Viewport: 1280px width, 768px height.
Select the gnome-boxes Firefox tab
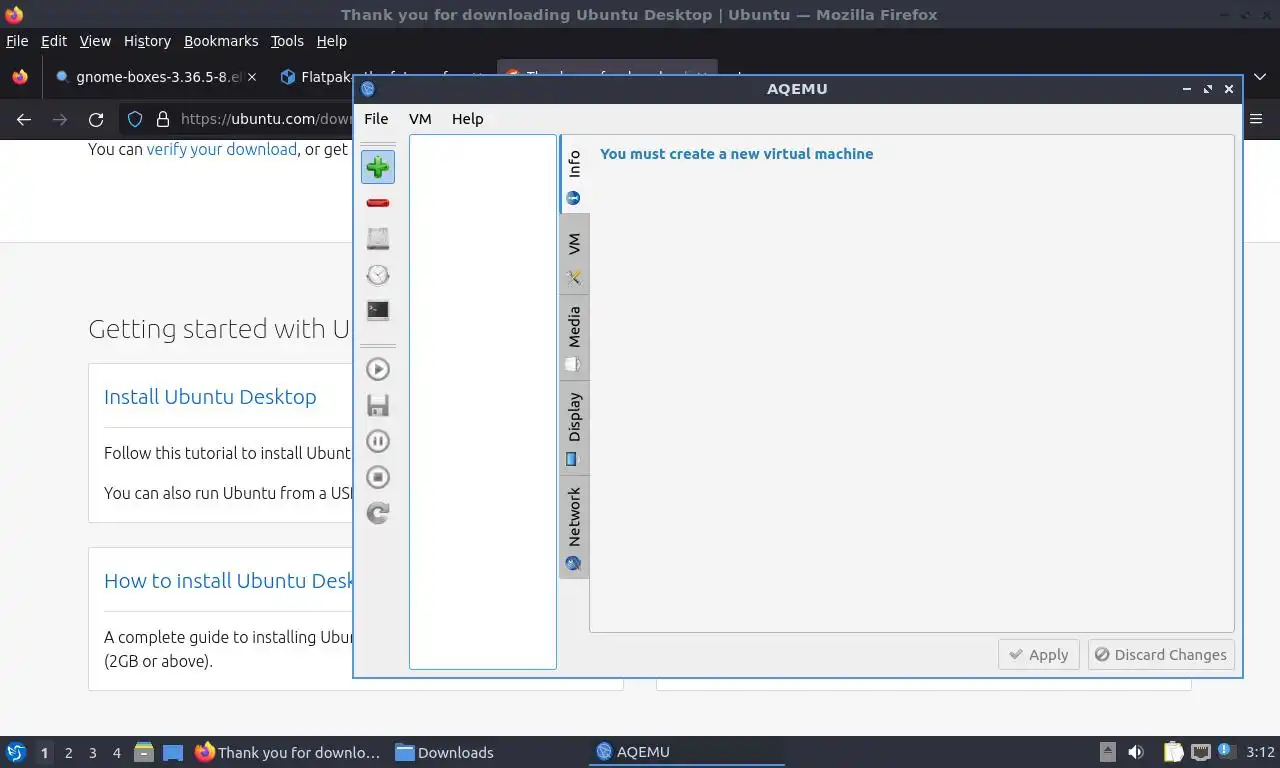coord(155,77)
